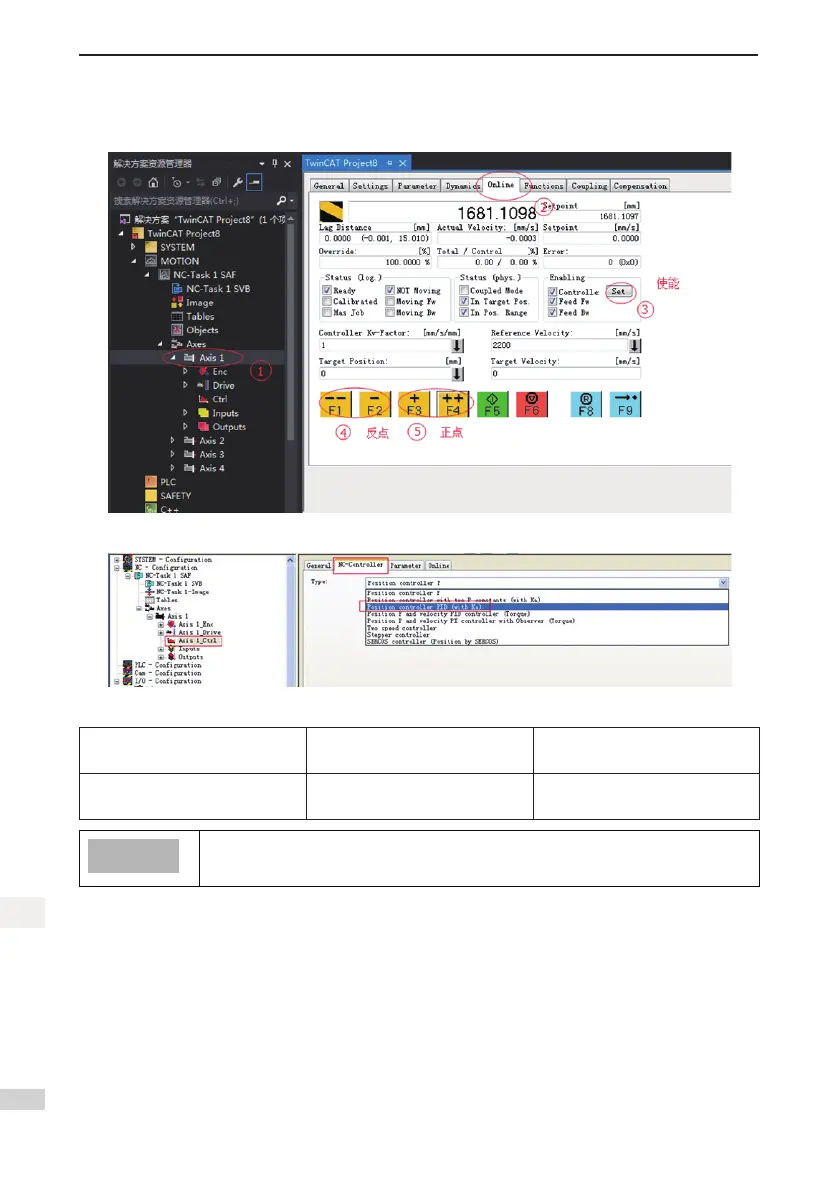Click the red F6 stop button
Viewport: 839px width, 1191px height.
(x=531, y=404)
